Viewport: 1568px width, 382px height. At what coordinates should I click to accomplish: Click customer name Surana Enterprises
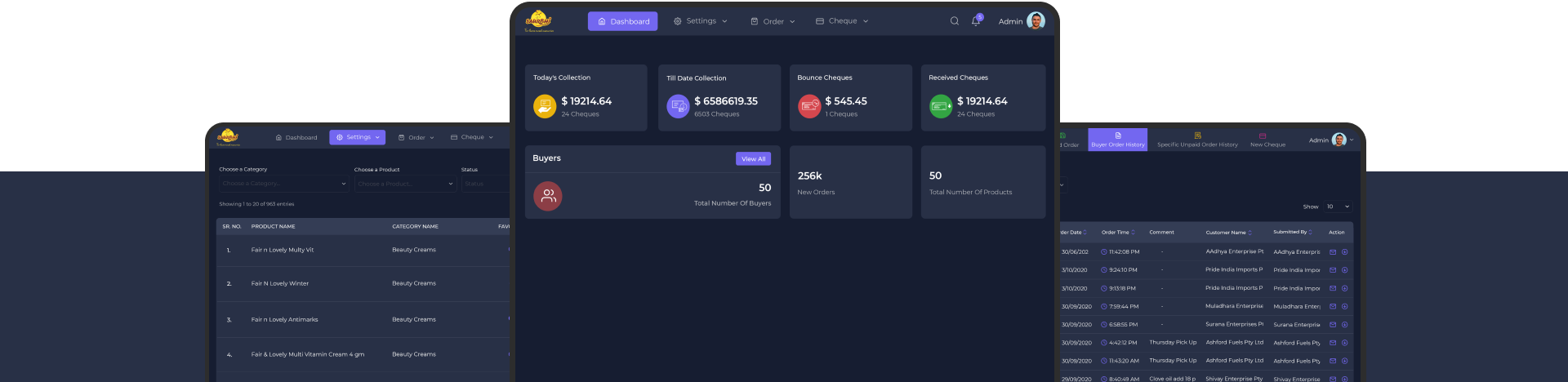click(x=1234, y=325)
